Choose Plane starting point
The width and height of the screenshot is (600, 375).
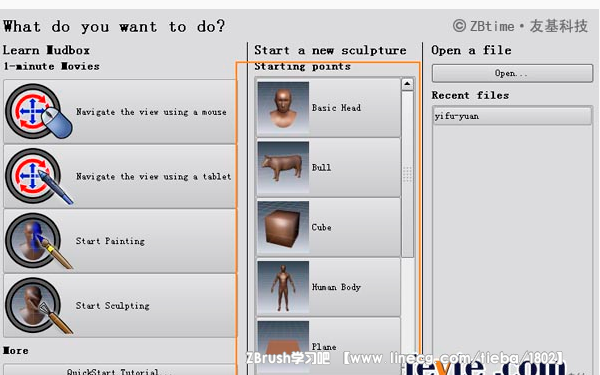coord(328,346)
